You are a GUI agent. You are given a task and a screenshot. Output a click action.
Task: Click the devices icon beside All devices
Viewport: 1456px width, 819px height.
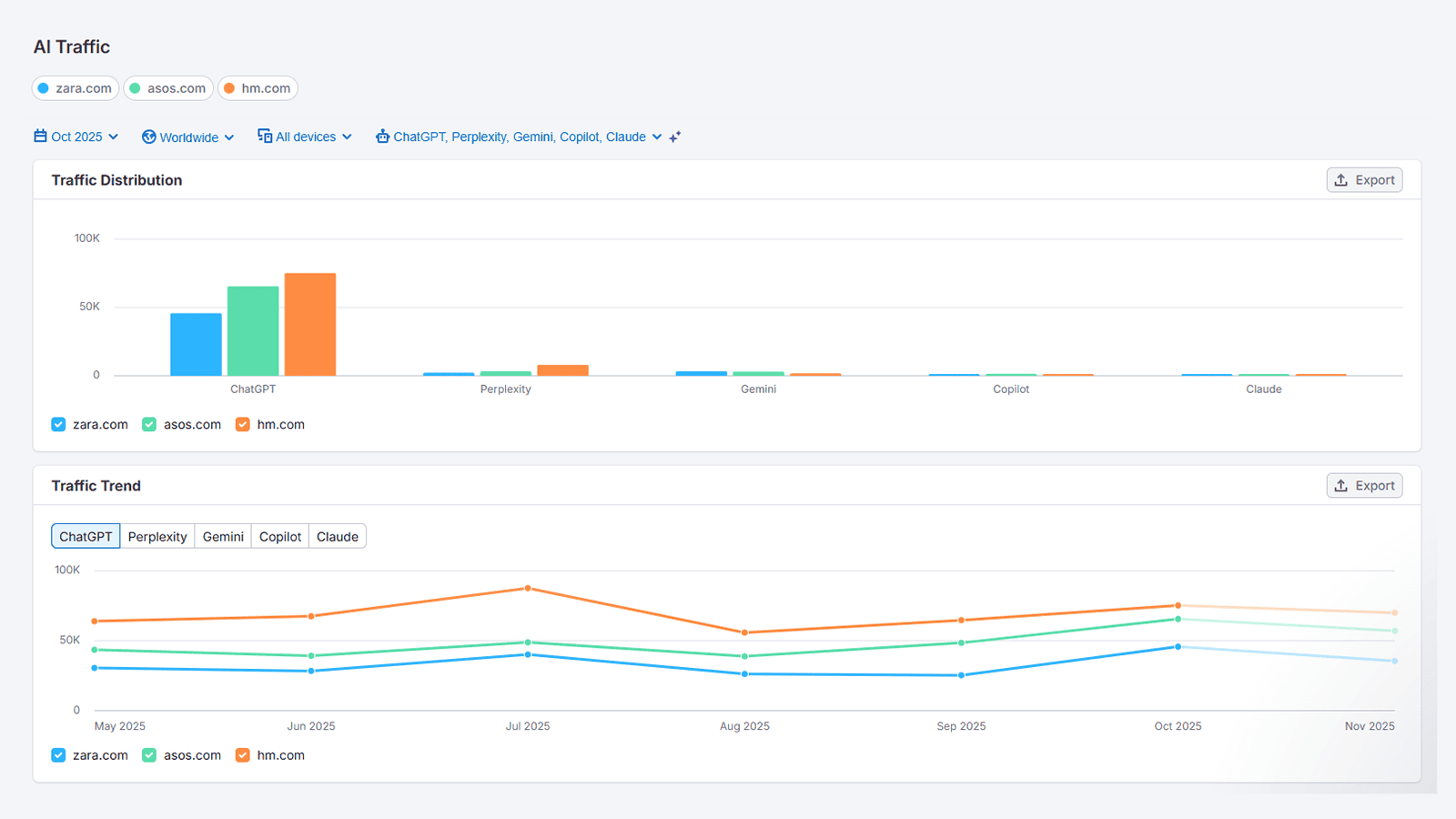coord(265,136)
